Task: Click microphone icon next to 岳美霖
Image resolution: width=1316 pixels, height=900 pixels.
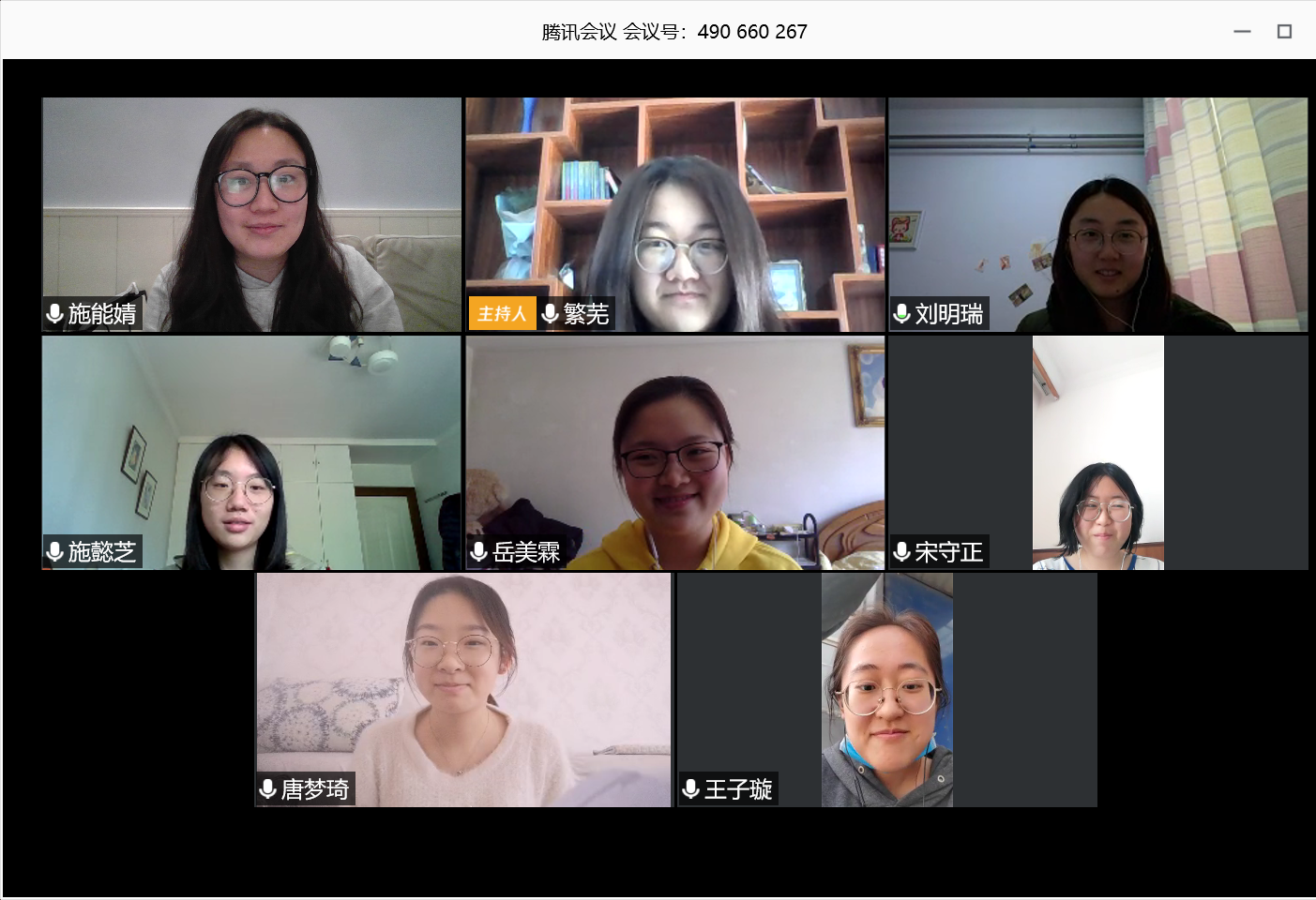Action: pos(479,551)
